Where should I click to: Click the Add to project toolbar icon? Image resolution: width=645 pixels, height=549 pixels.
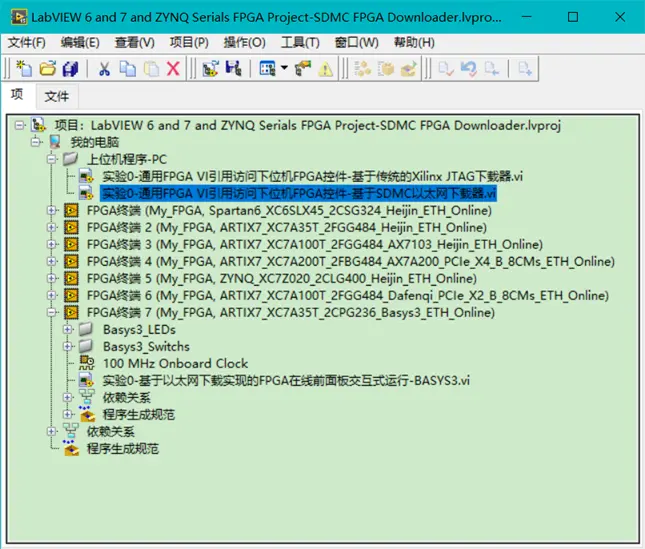pyautogui.click(x=210, y=68)
